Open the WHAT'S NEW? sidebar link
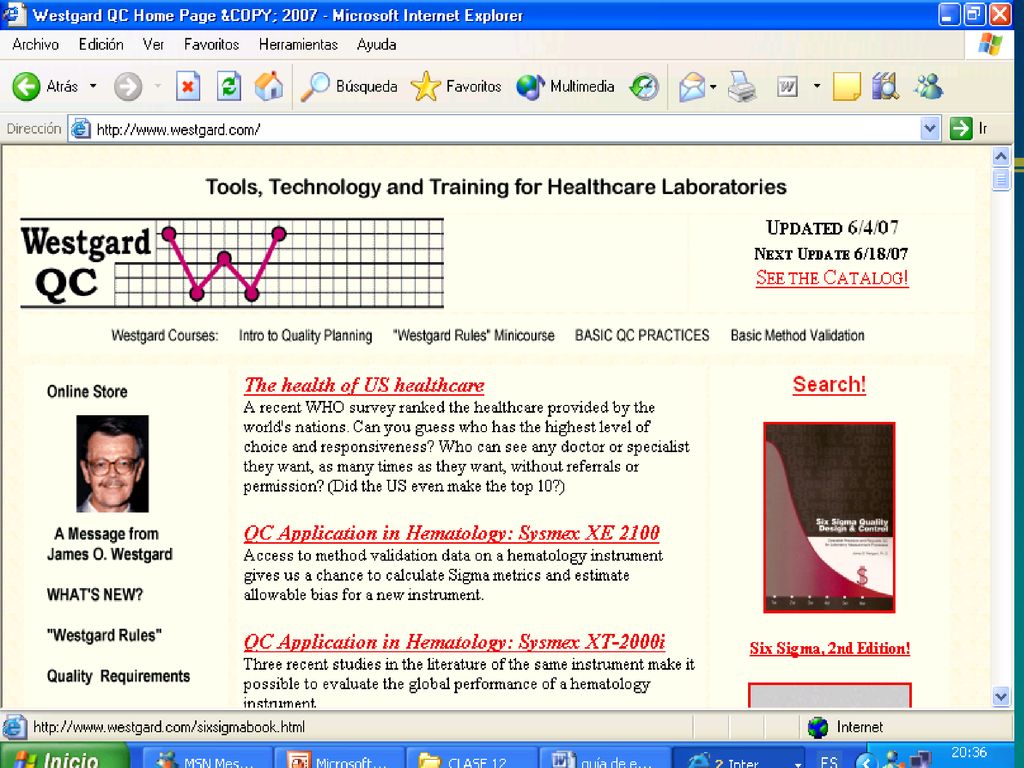The image size is (1024, 768). [95, 595]
